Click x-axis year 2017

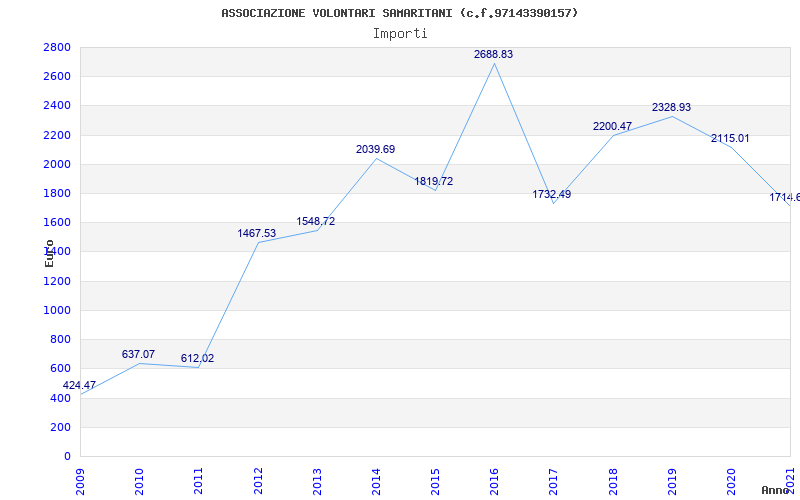(x=554, y=481)
